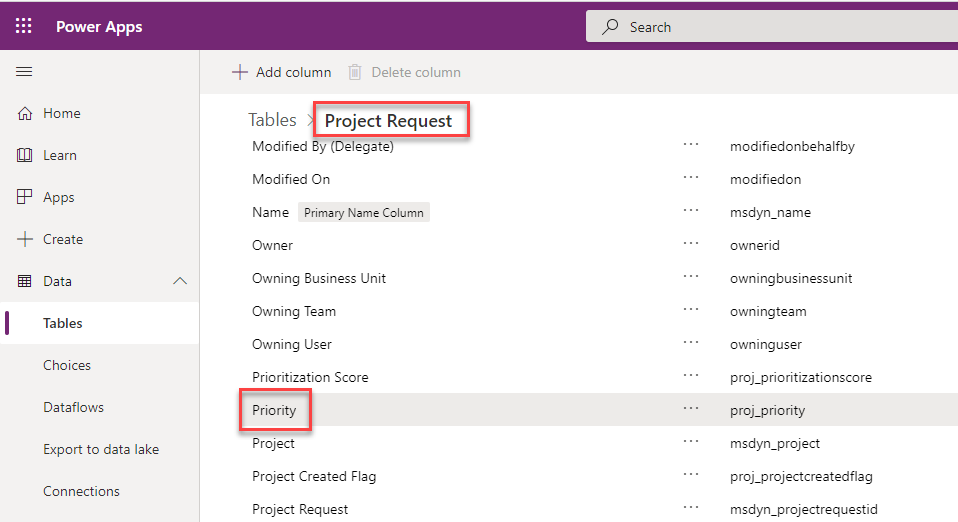
Task: Open ellipsis menu for Prioritization Score
Action: pos(691,377)
